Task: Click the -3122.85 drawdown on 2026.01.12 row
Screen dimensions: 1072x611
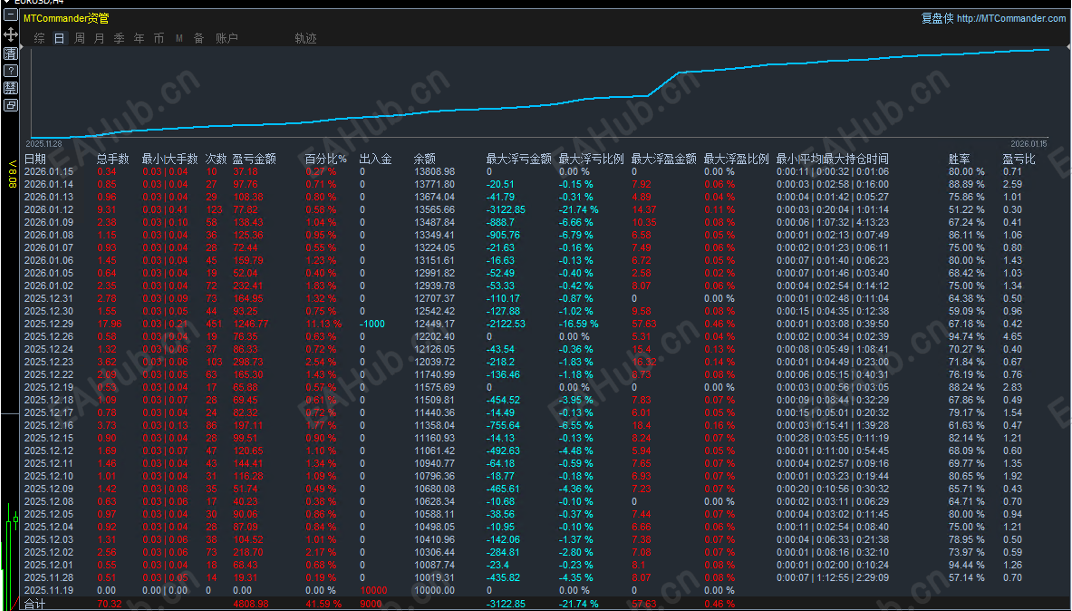Action: [506, 210]
